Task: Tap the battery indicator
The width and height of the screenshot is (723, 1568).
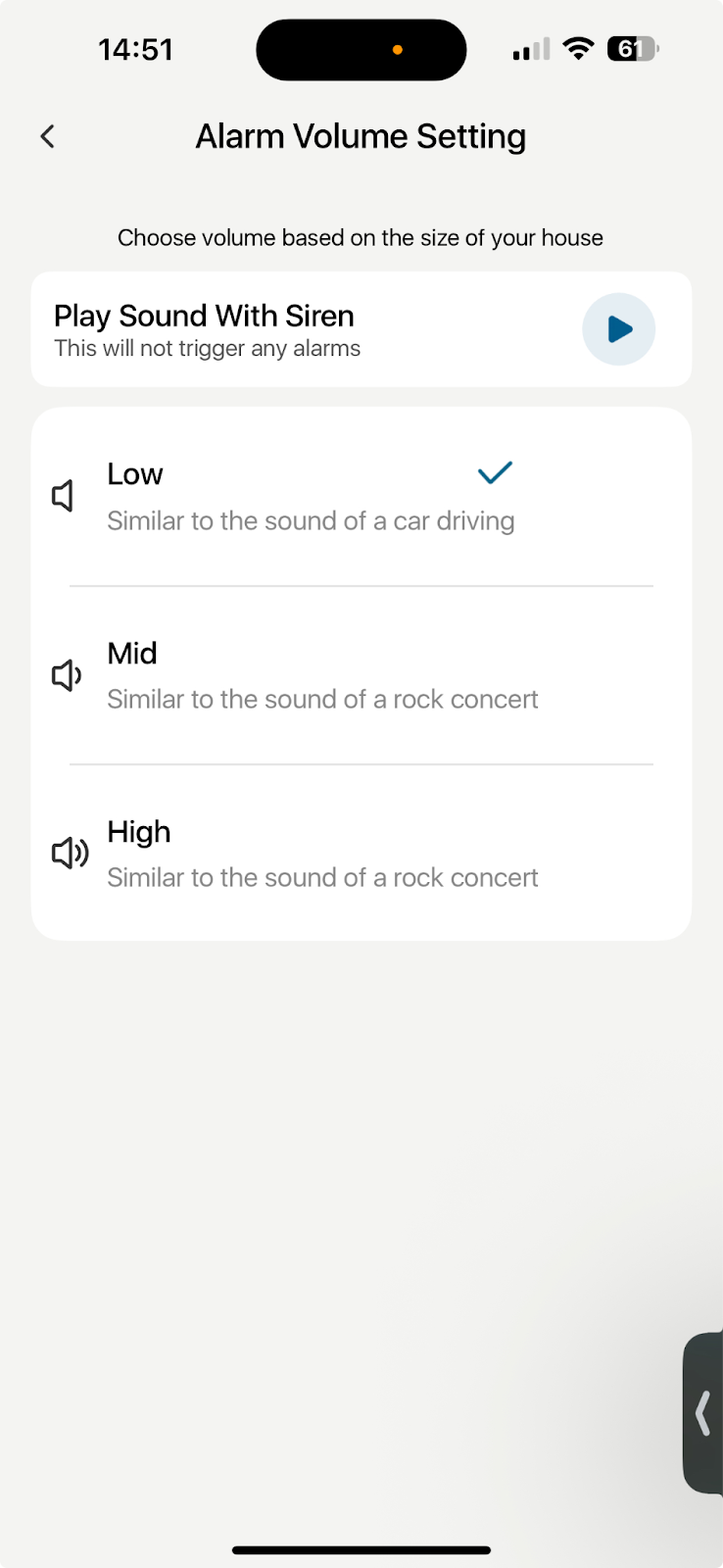Action: 633,49
